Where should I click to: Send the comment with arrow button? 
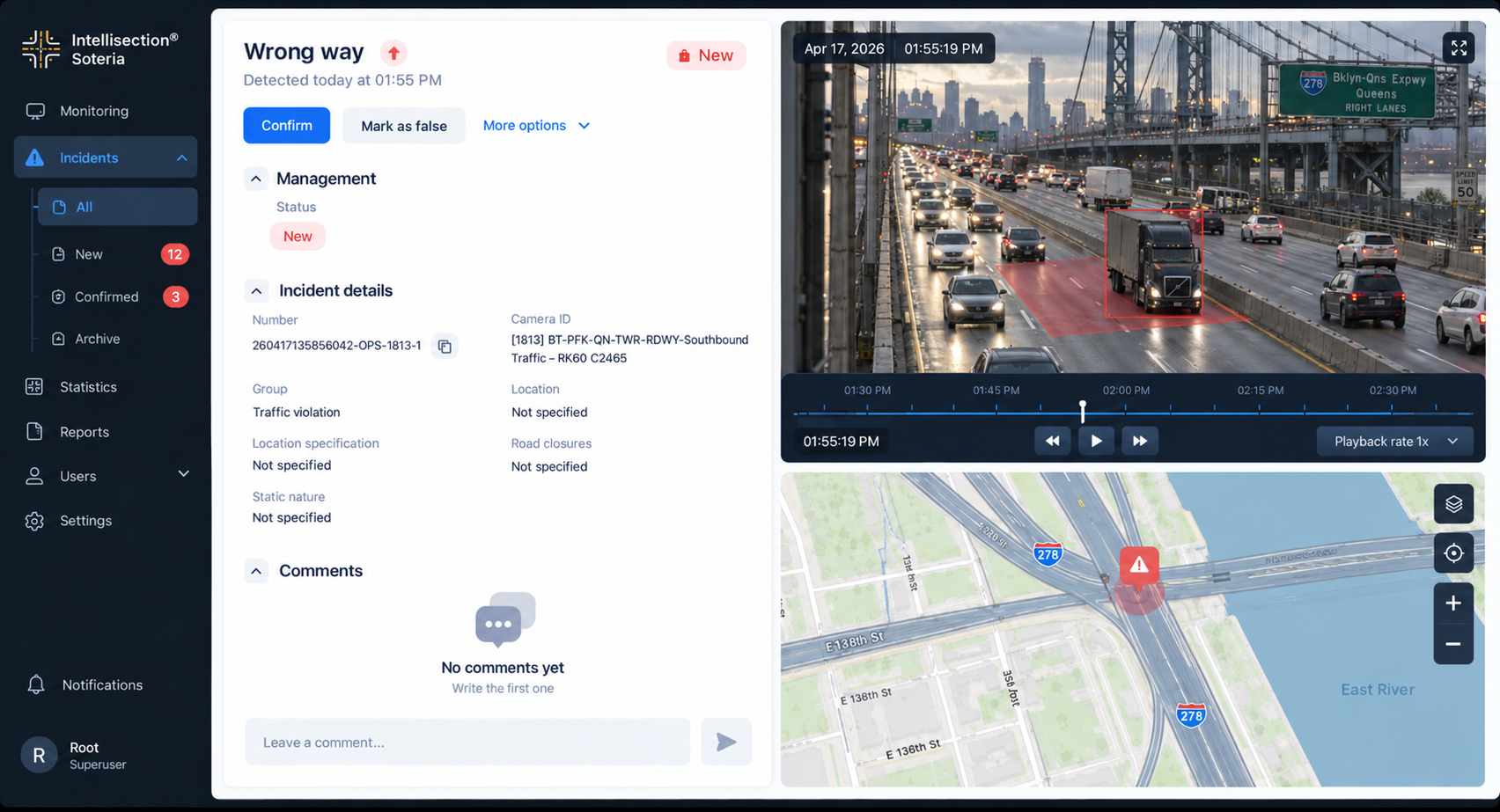pos(726,742)
